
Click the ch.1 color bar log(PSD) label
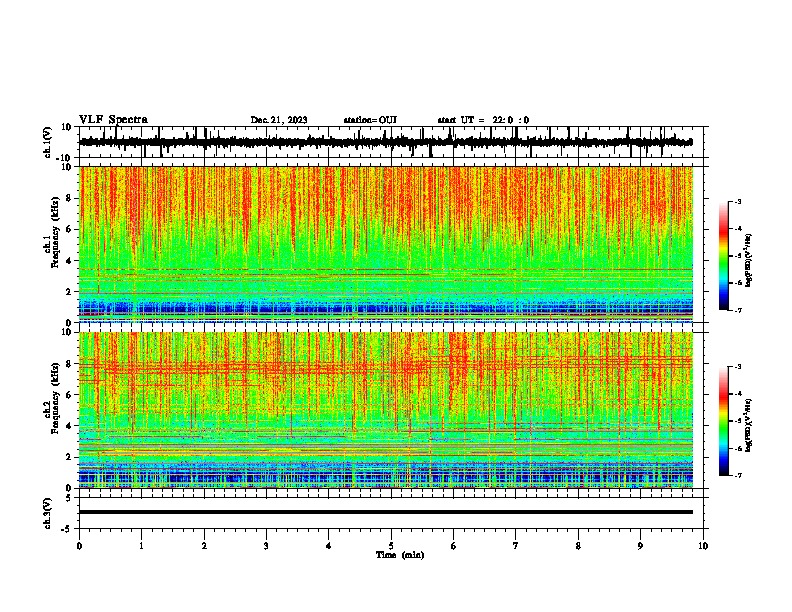pos(749,261)
